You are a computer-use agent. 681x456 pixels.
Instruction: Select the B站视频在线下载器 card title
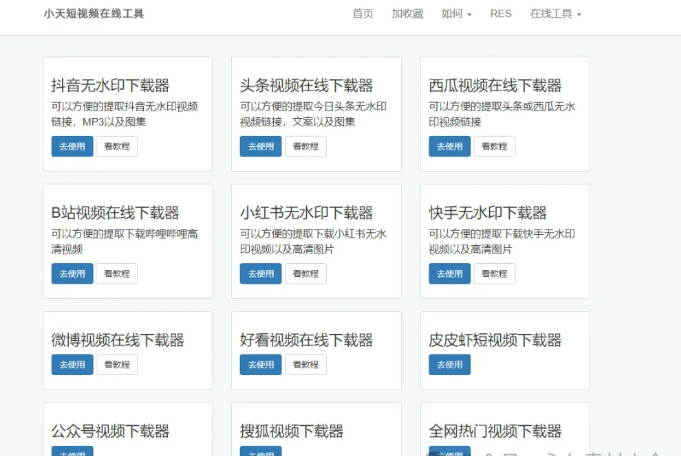click(115, 213)
